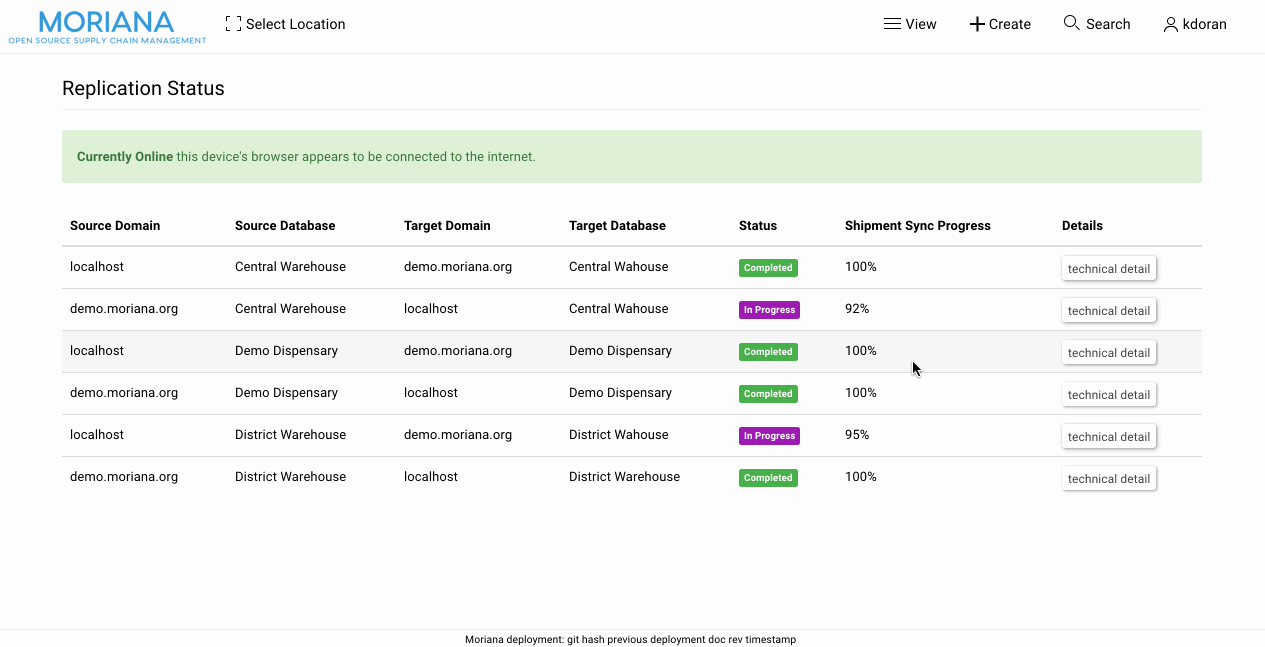Click the magnifying glass Search icon
The image size is (1265, 647).
click(x=1071, y=23)
